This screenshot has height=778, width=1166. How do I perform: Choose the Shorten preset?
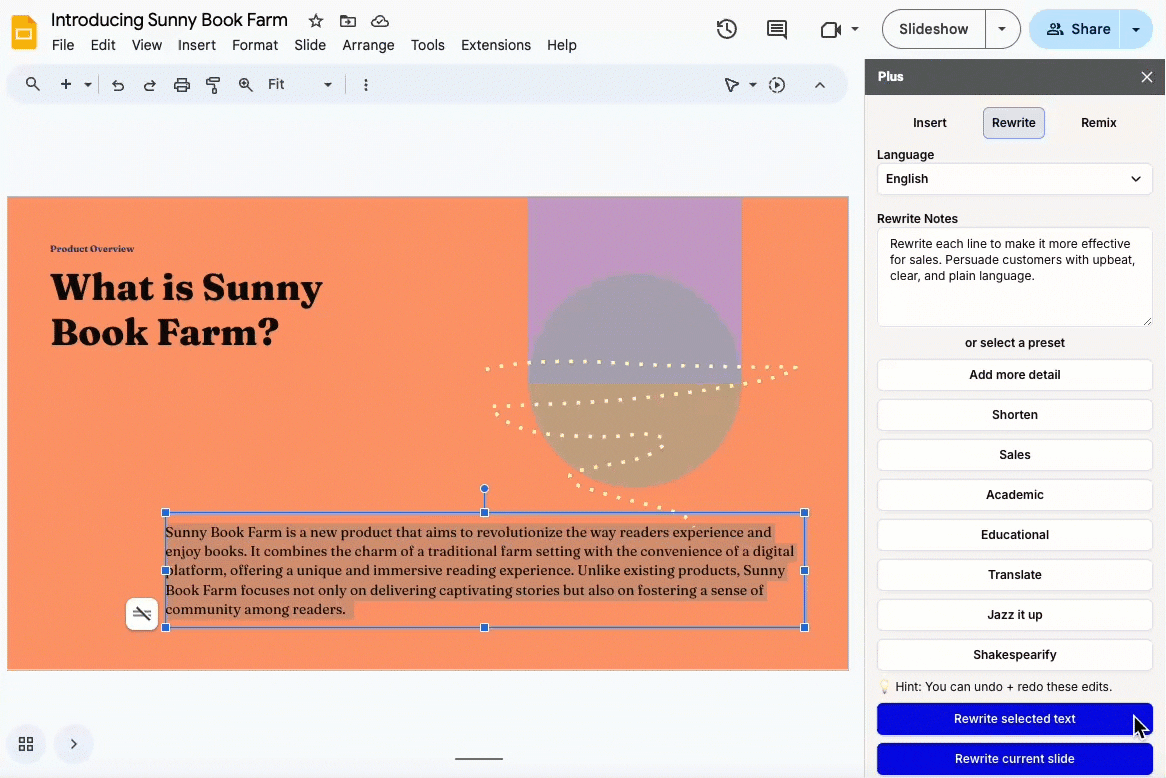(x=1014, y=415)
